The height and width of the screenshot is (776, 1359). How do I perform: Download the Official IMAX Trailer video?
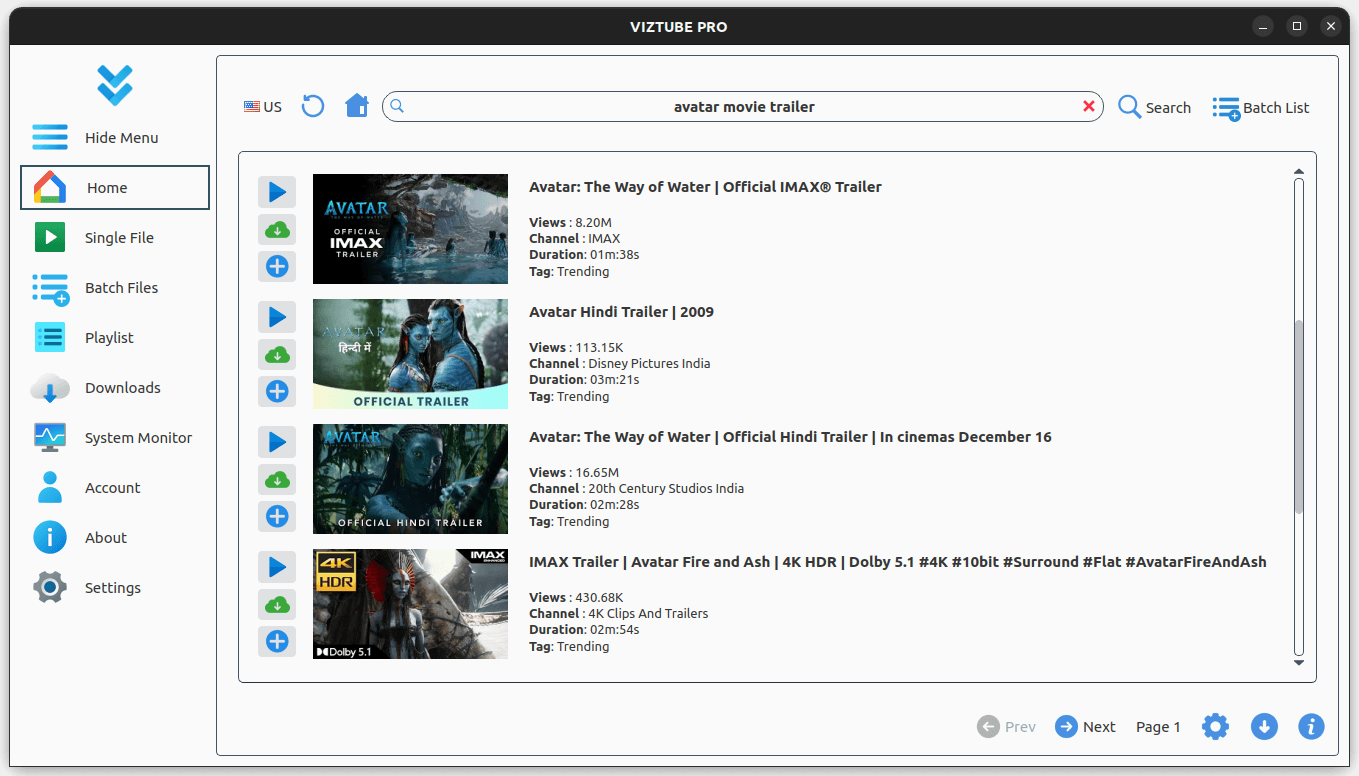(x=277, y=229)
